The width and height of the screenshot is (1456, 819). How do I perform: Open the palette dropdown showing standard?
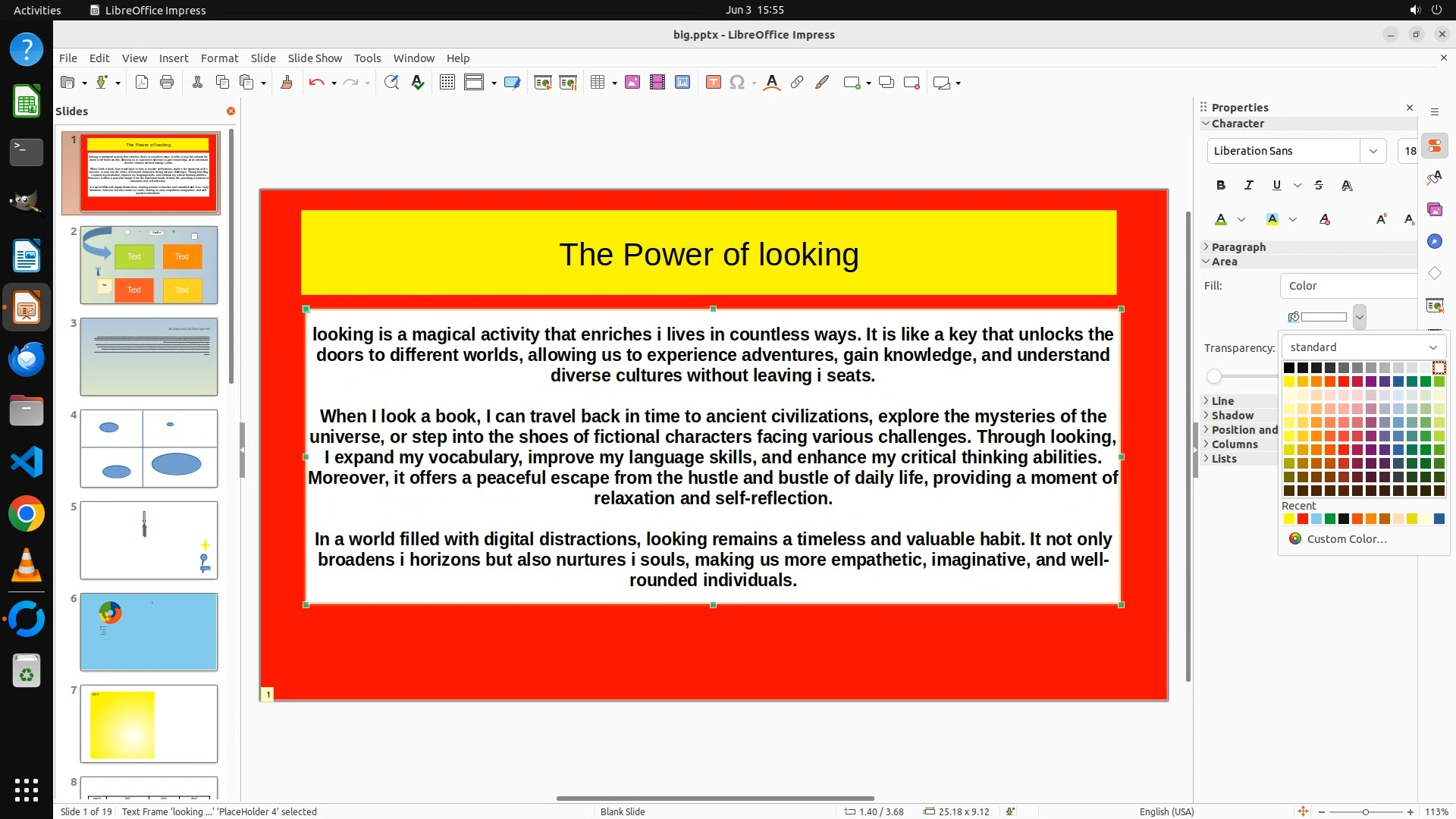tap(1363, 347)
